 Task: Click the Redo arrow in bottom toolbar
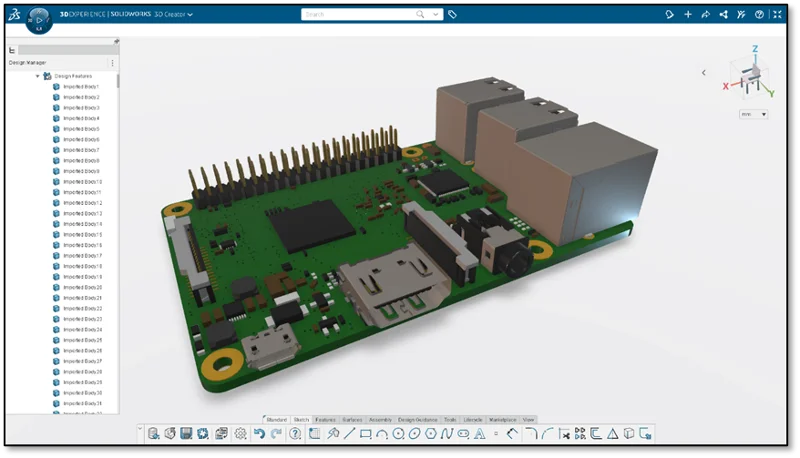coord(276,434)
